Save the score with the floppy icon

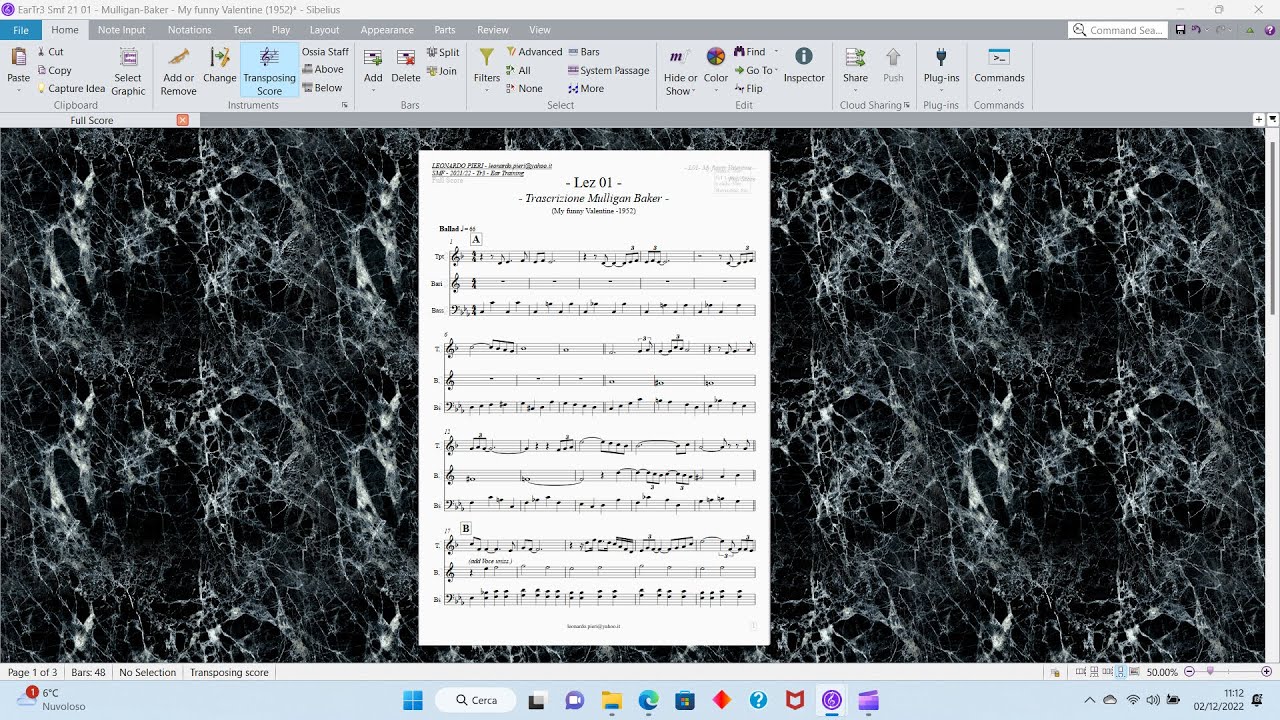(x=1181, y=30)
